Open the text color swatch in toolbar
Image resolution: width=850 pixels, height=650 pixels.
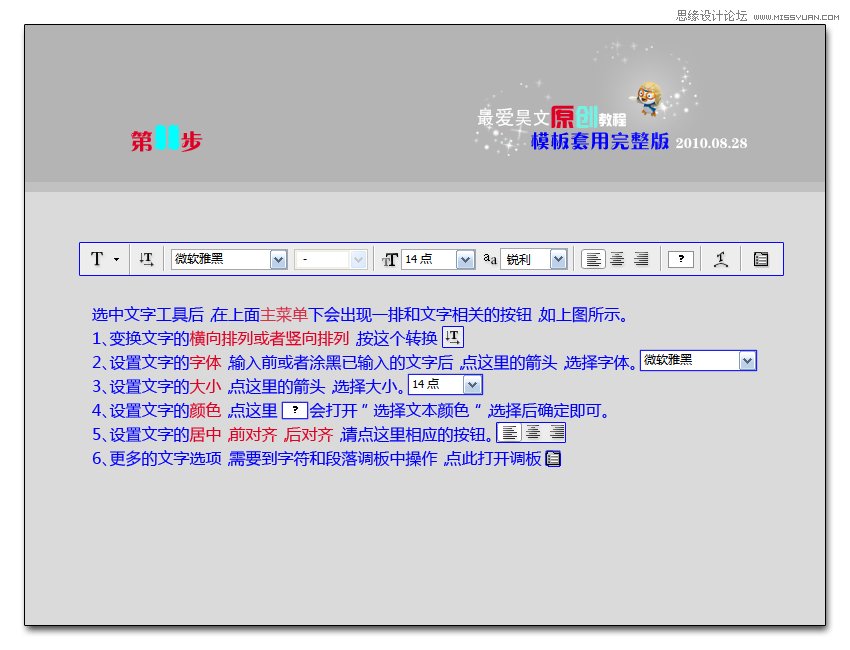[681, 260]
